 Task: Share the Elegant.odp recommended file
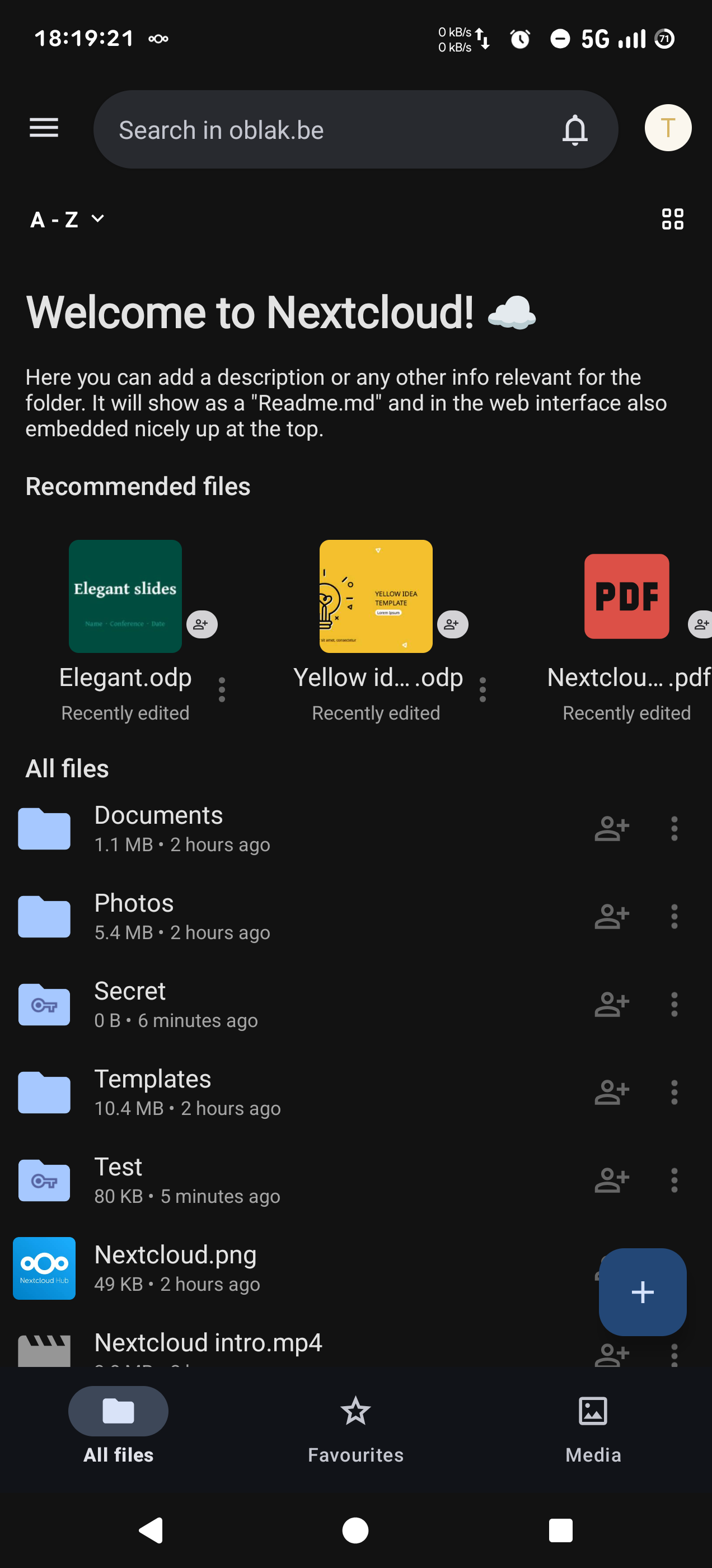pyautogui.click(x=202, y=624)
